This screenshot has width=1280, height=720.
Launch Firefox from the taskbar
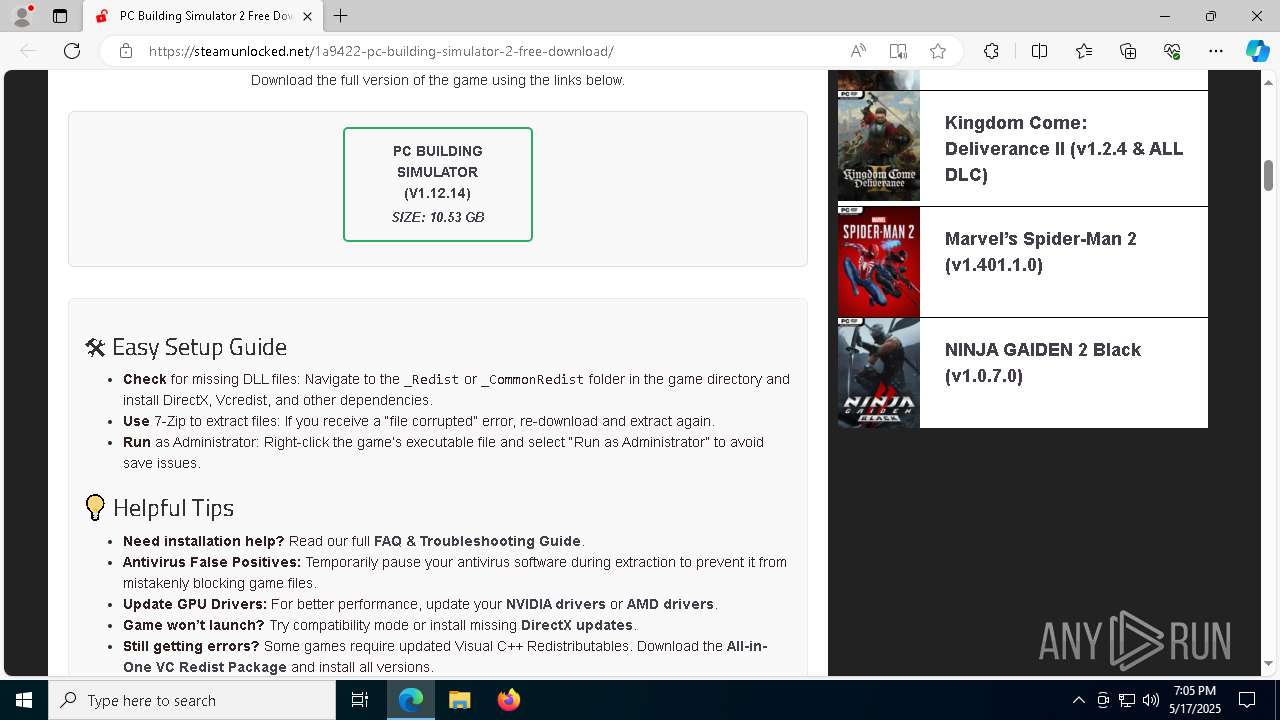(x=508, y=700)
